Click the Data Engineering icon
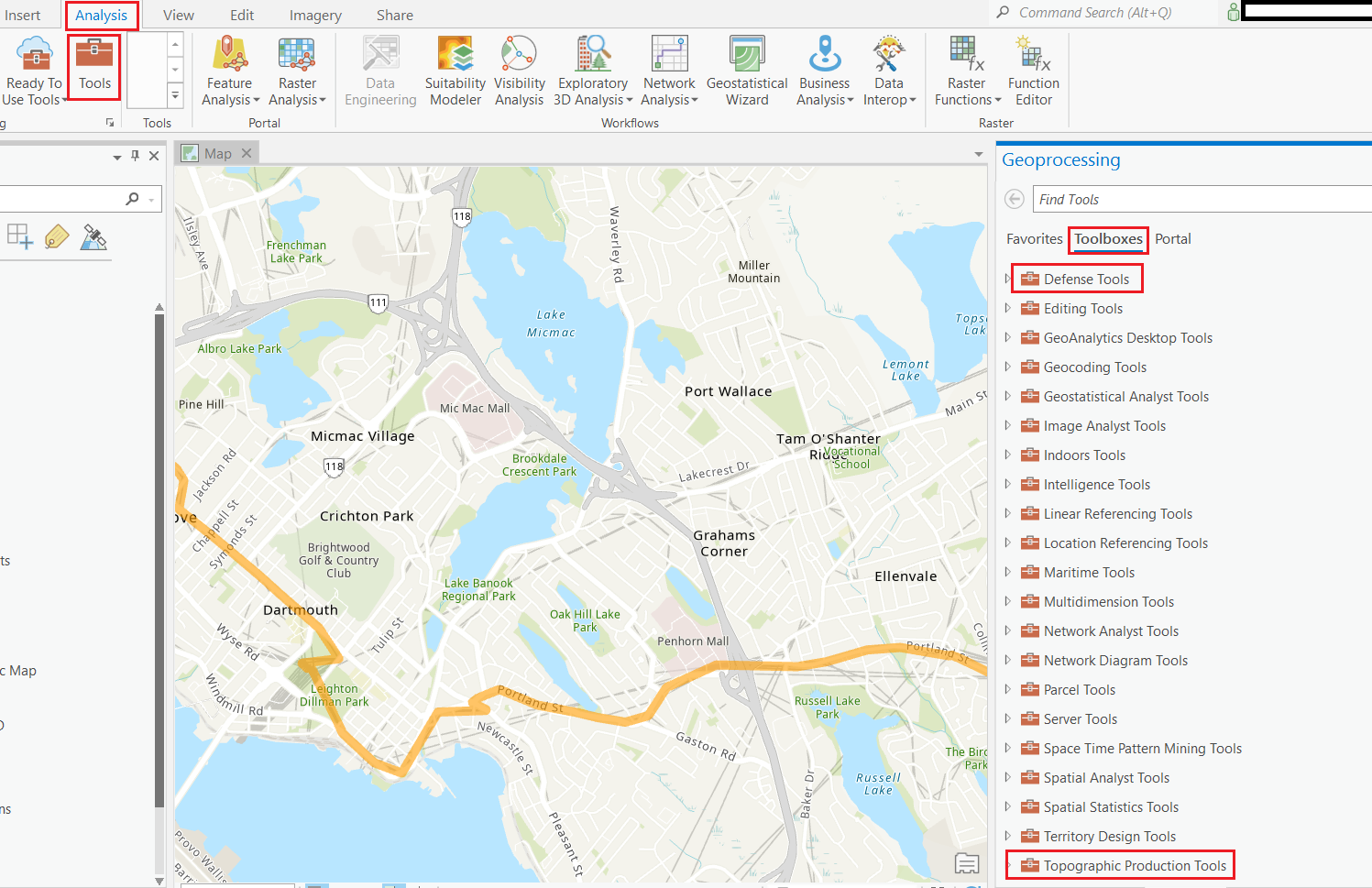This screenshot has width=1372, height=888. tap(379, 69)
